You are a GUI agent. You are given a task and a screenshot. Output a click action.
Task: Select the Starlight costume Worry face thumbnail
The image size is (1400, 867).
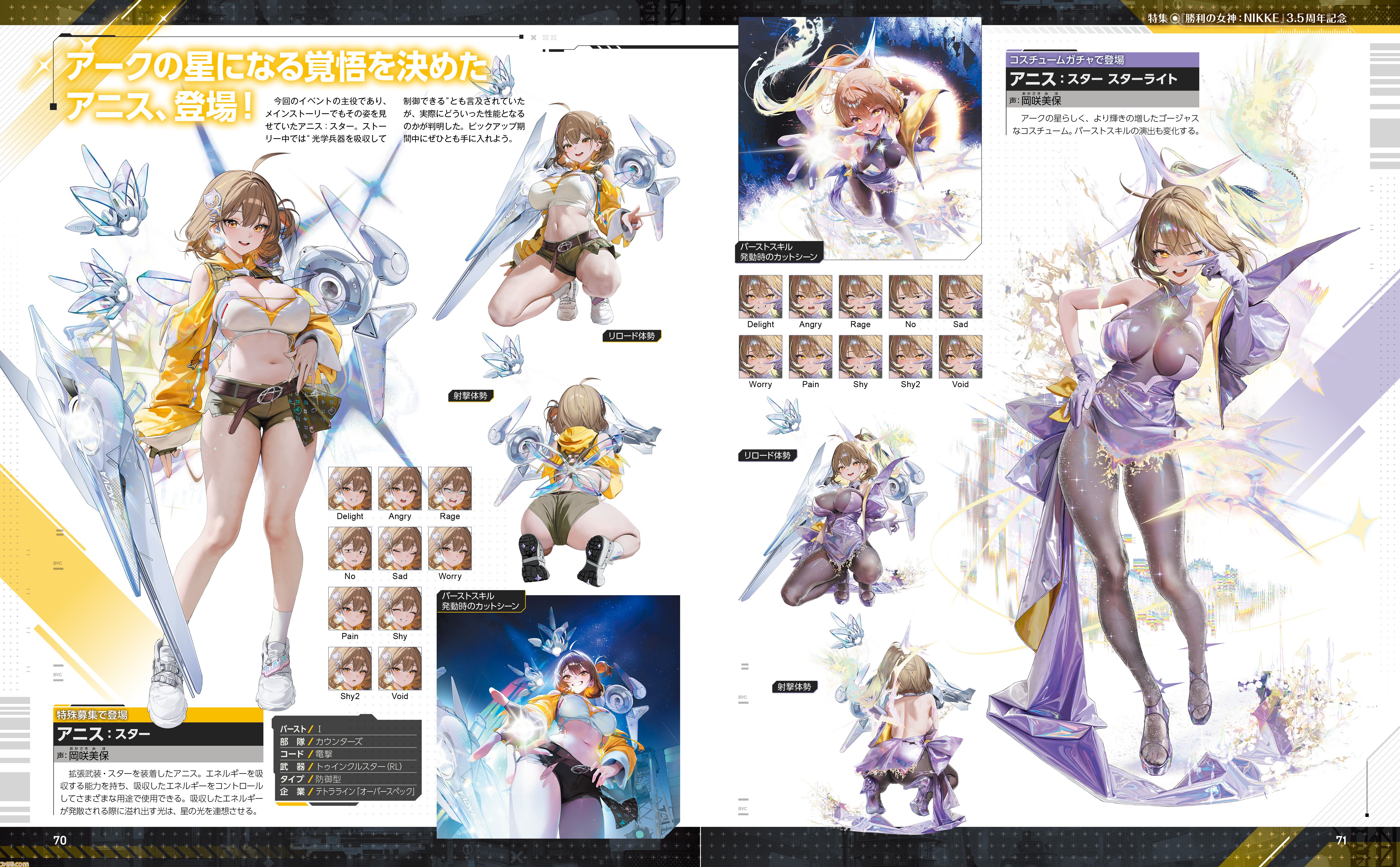pos(760,357)
